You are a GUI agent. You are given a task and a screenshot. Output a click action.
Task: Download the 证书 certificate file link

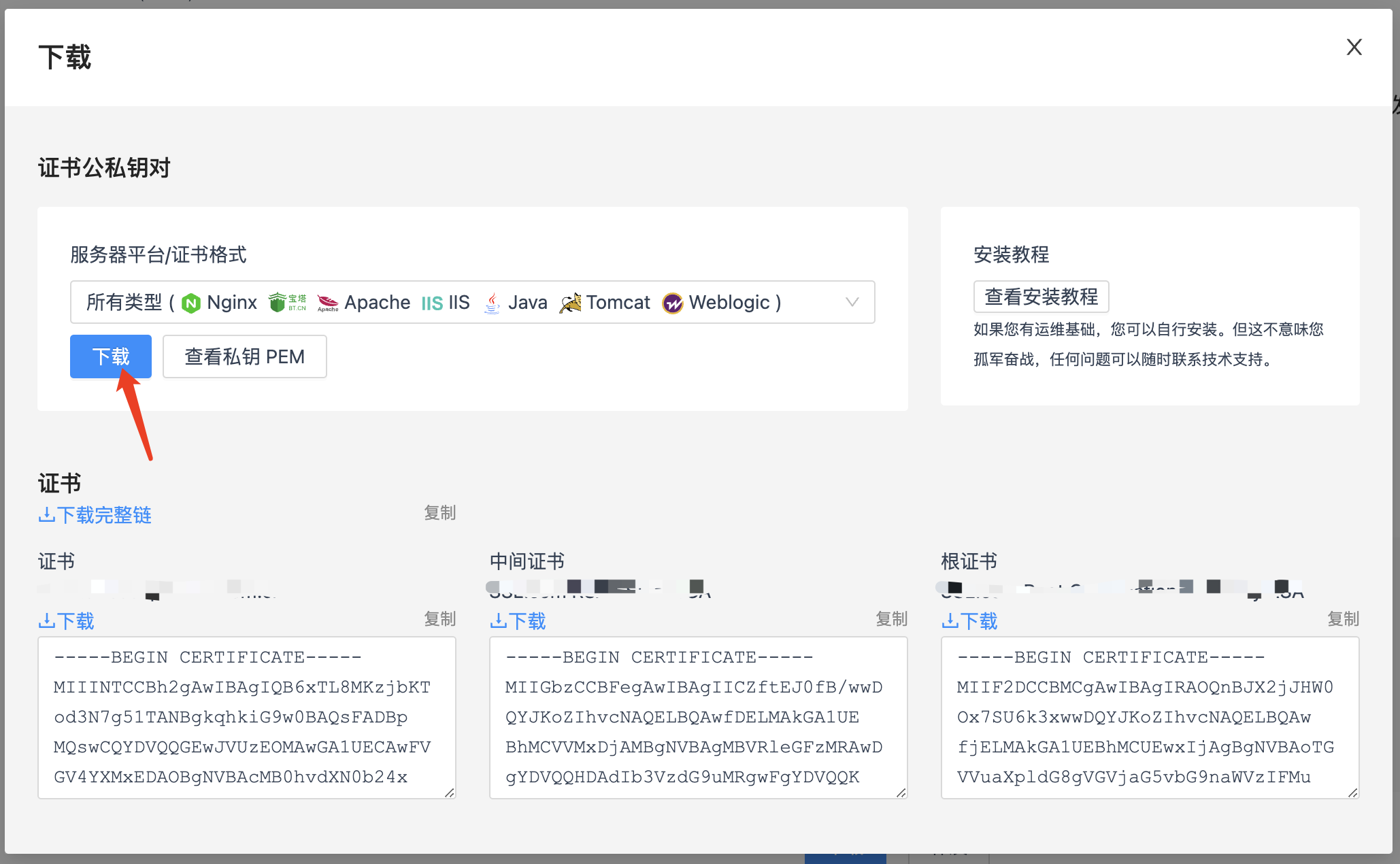point(66,621)
